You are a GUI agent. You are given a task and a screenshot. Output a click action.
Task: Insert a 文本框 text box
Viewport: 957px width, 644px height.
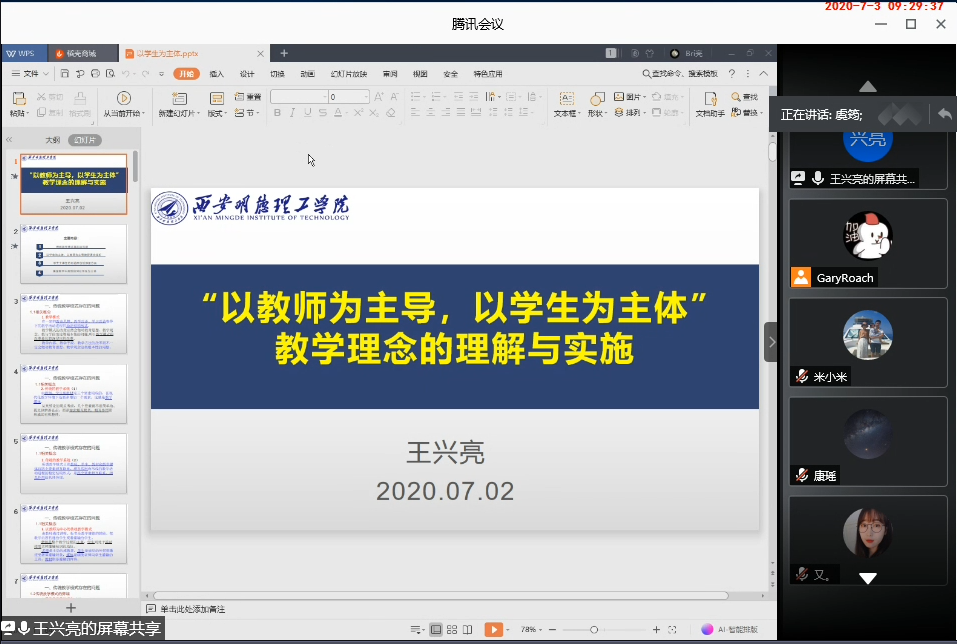tap(566, 98)
